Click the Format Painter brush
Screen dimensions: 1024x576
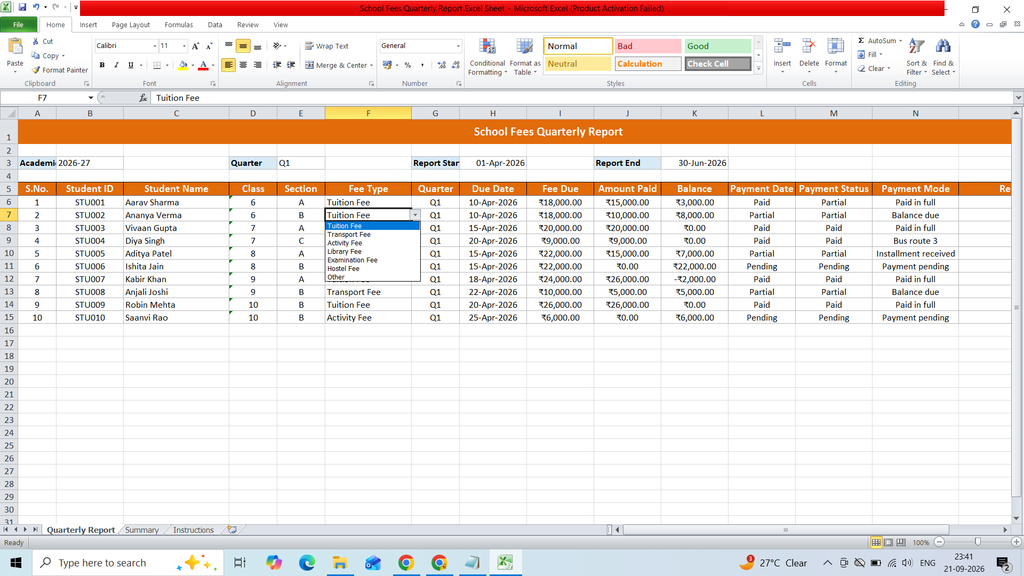(x=36, y=70)
